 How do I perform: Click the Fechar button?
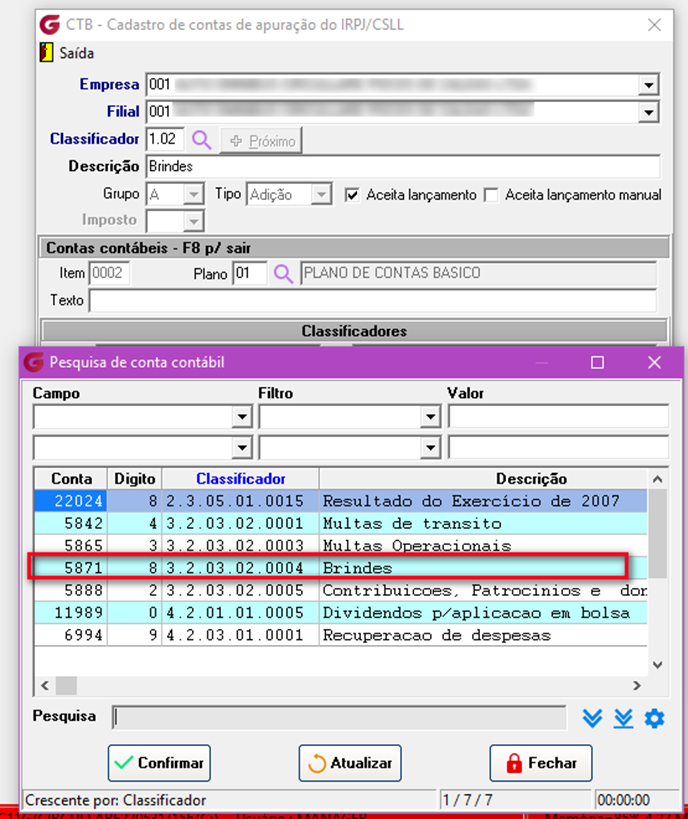click(x=541, y=763)
